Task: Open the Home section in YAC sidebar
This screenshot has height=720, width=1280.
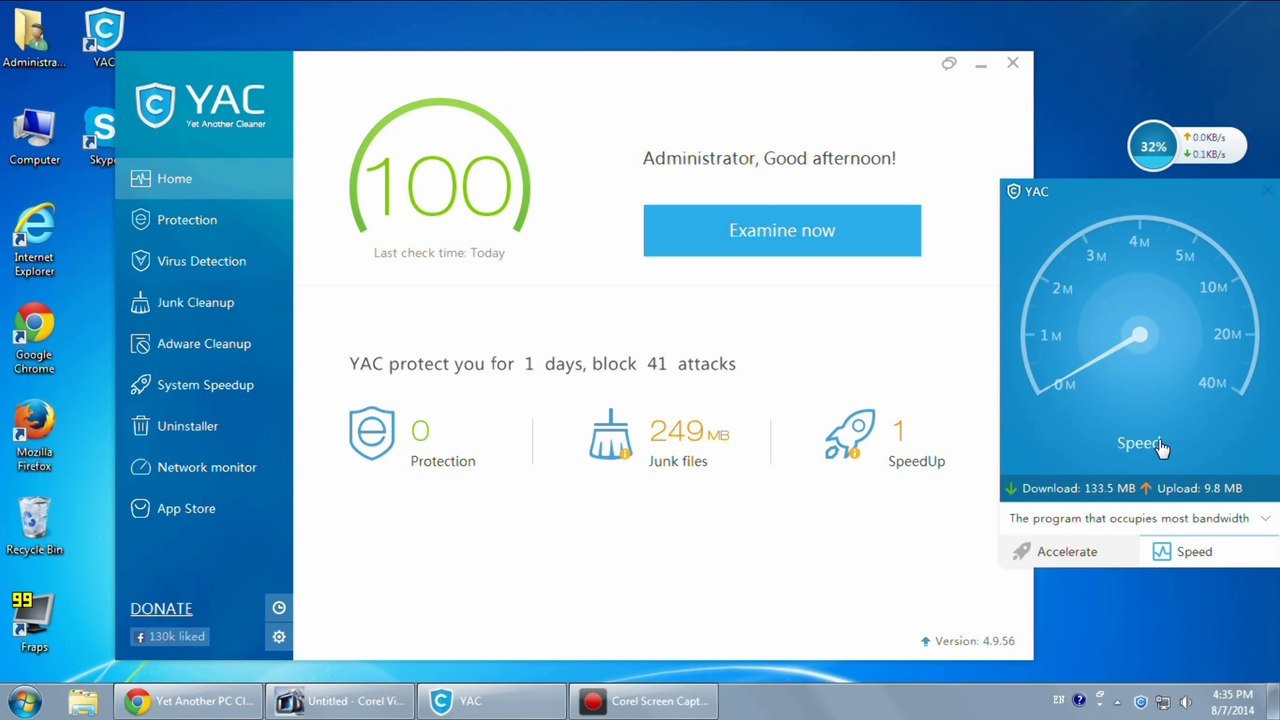Action: (x=204, y=179)
